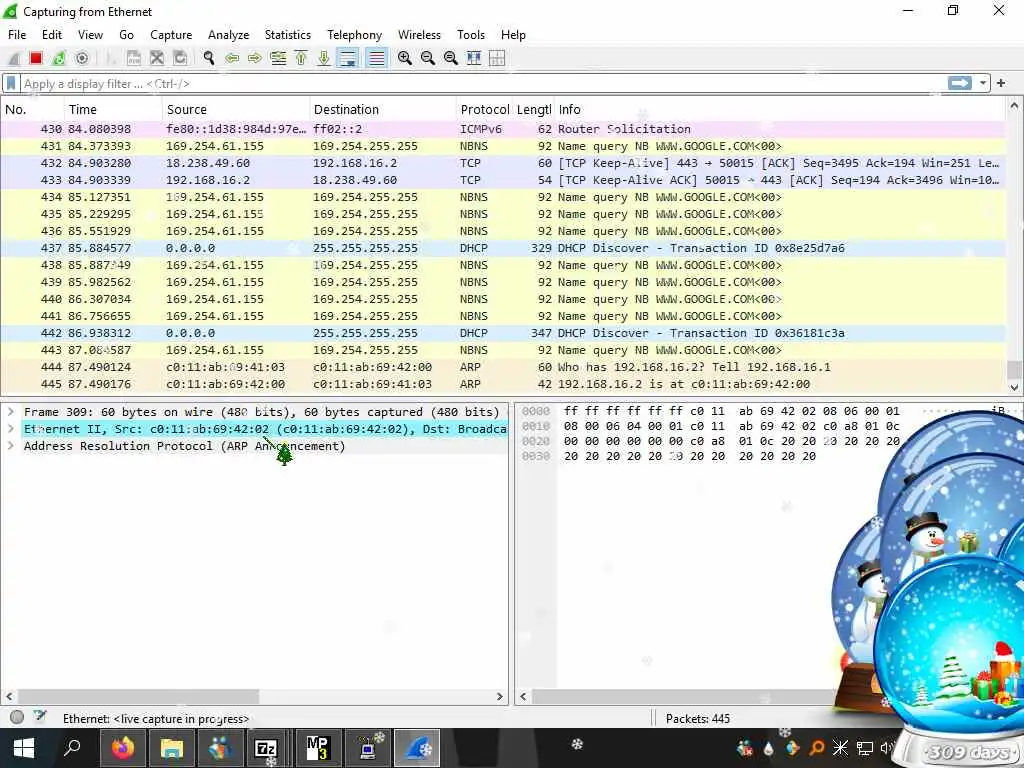
Task: Open the Telephony menu
Action: point(355,35)
